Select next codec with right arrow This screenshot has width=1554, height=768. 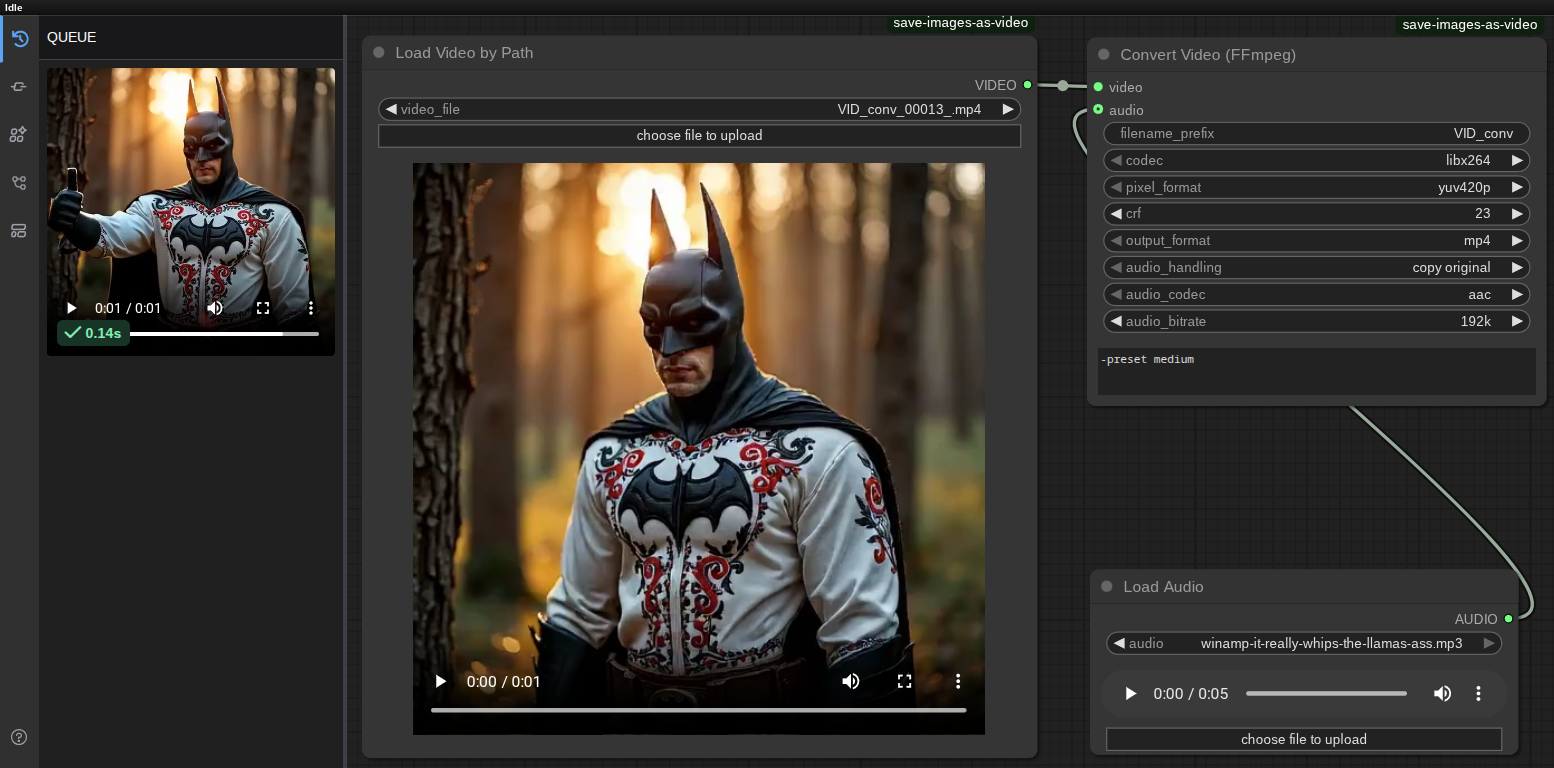1517,160
